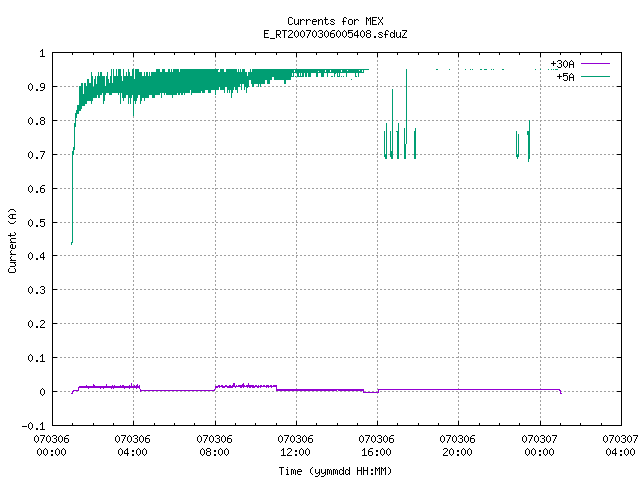Click the x-axis label 070306 20:00
Viewport: 640px width, 480px height.
coord(458,446)
